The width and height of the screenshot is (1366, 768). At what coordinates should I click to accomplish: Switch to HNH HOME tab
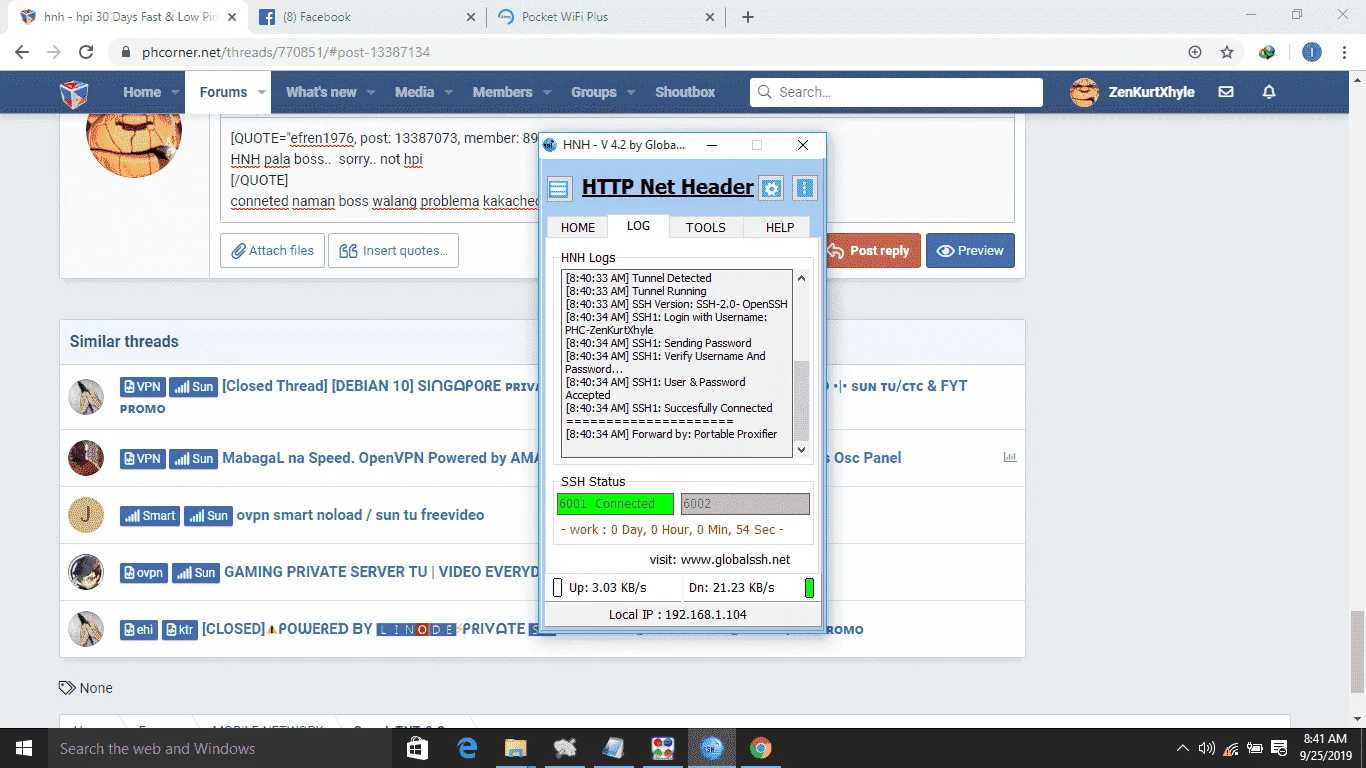click(578, 227)
